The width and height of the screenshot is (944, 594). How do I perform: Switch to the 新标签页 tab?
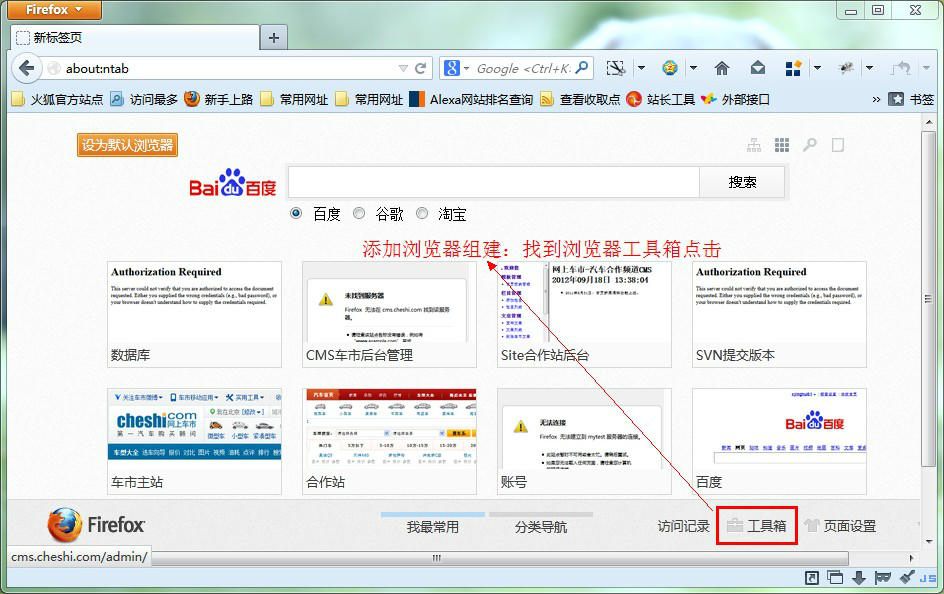(x=135, y=38)
